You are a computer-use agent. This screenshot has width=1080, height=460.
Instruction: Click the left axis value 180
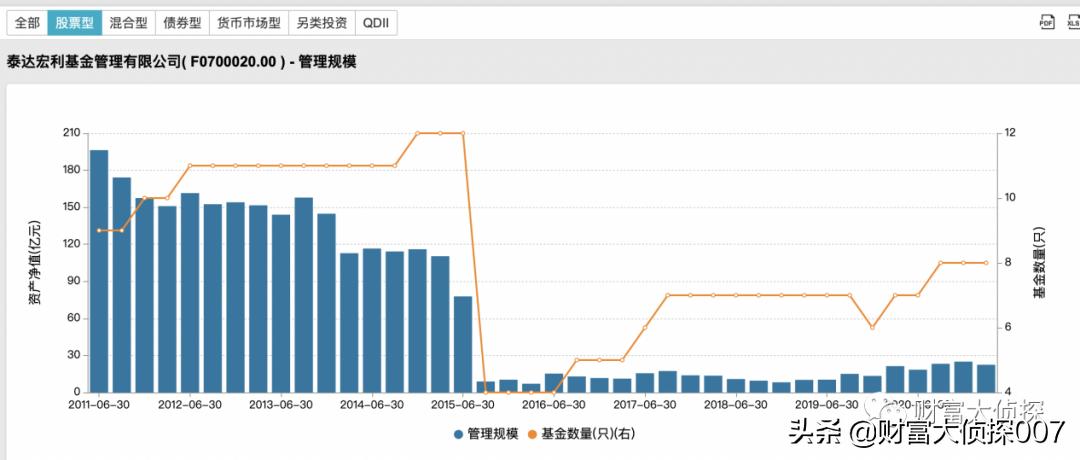pyautogui.click(x=72, y=170)
